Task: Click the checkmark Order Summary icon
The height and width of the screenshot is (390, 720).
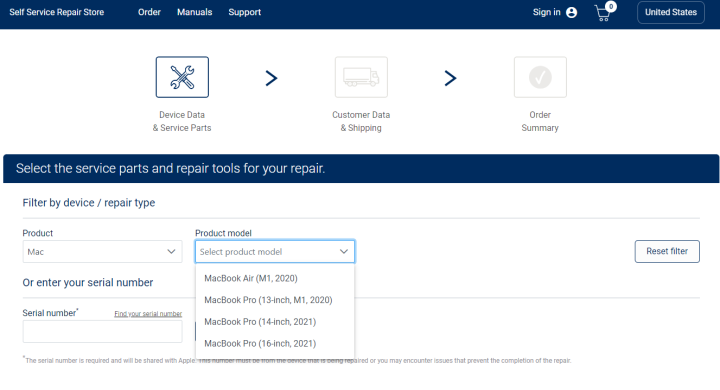Action: pyautogui.click(x=540, y=77)
